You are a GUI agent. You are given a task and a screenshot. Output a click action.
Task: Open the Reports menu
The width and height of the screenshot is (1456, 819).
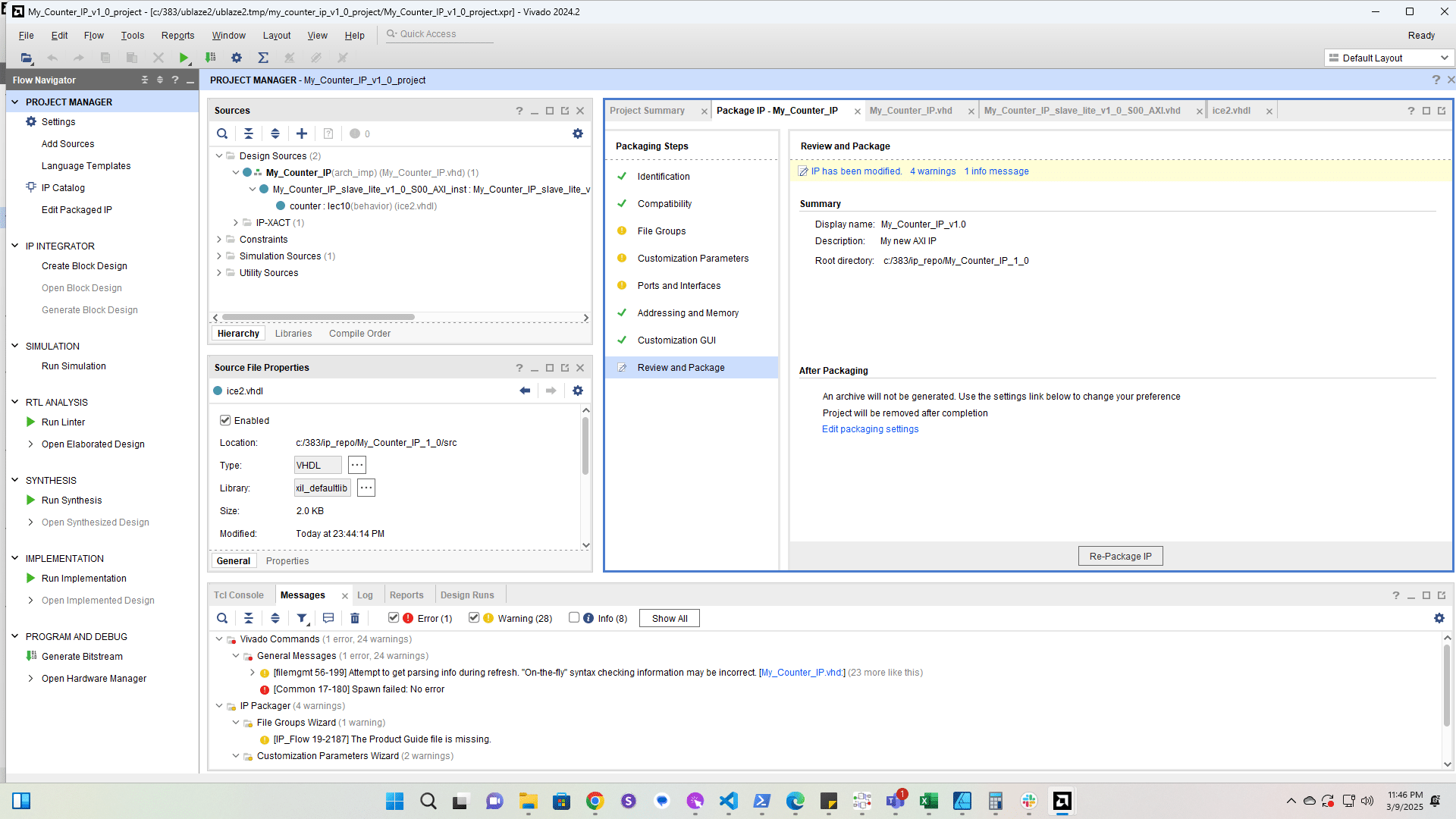click(x=177, y=35)
